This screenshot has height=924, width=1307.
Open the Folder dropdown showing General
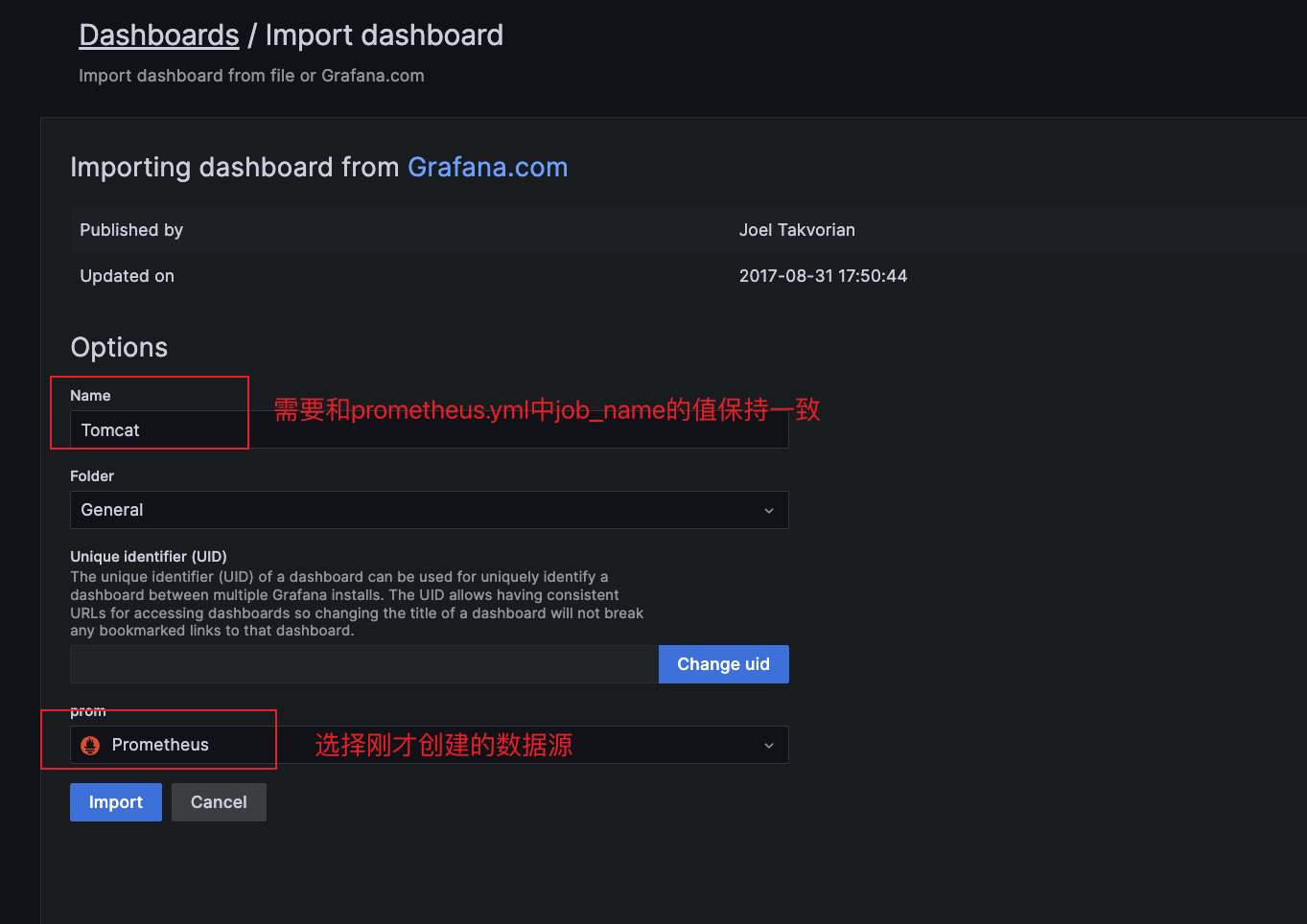(x=429, y=510)
